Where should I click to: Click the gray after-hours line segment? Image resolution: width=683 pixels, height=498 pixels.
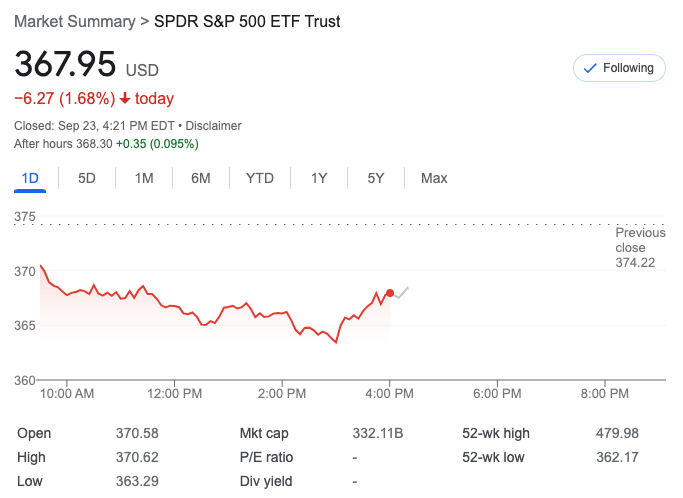pos(400,293)
